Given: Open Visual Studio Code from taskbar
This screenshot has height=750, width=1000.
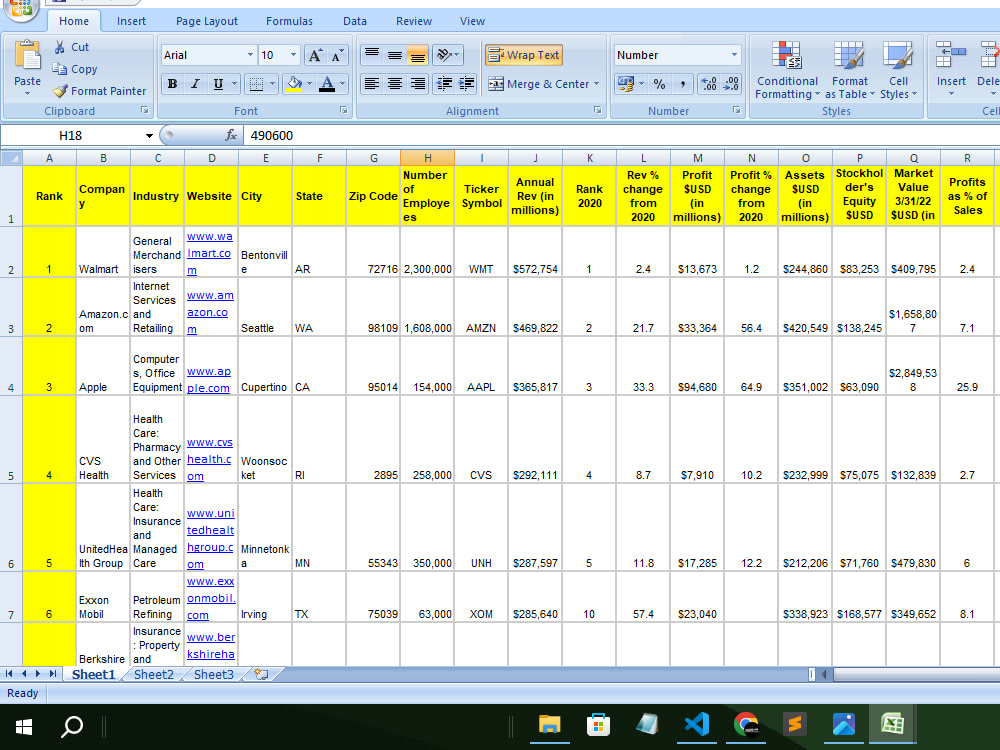Looking at the screenshot, I should point(696,724).
